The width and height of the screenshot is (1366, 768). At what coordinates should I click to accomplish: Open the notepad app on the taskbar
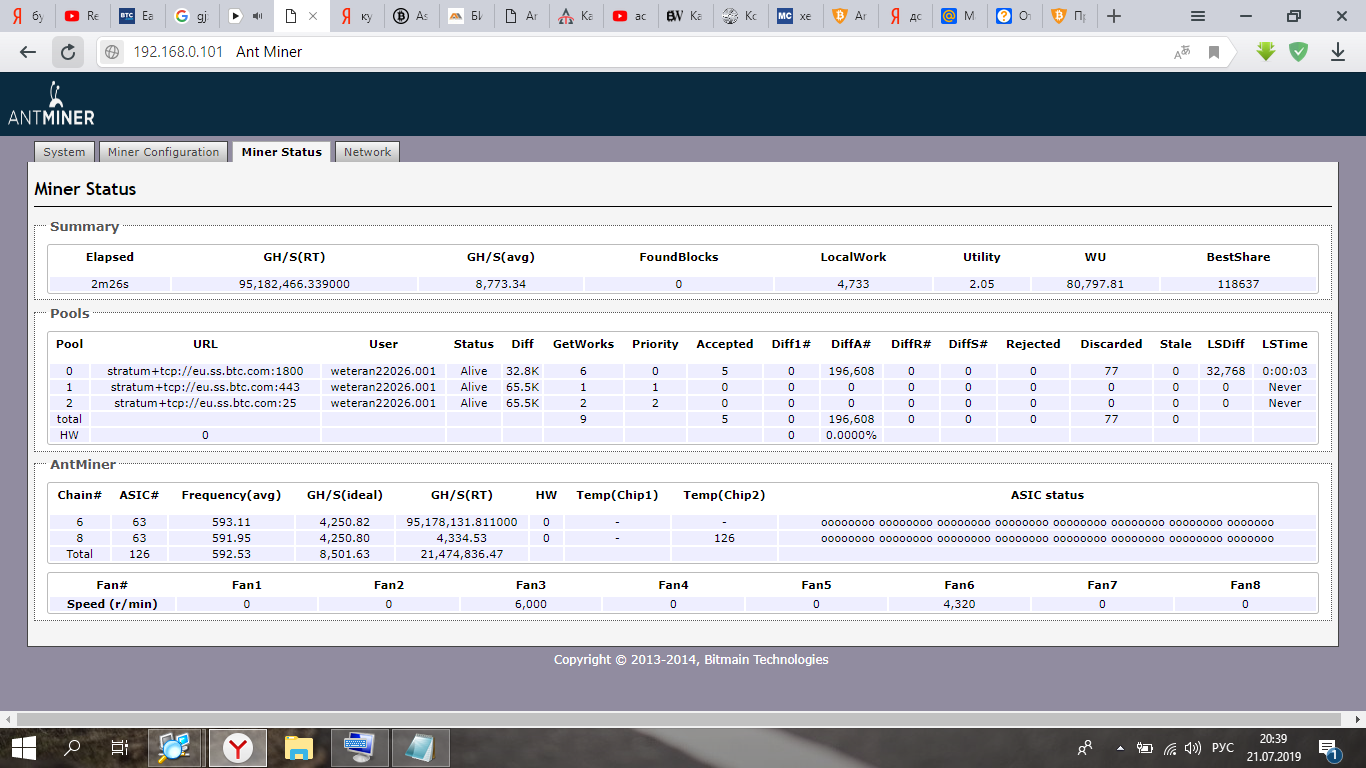pos(420,747)
